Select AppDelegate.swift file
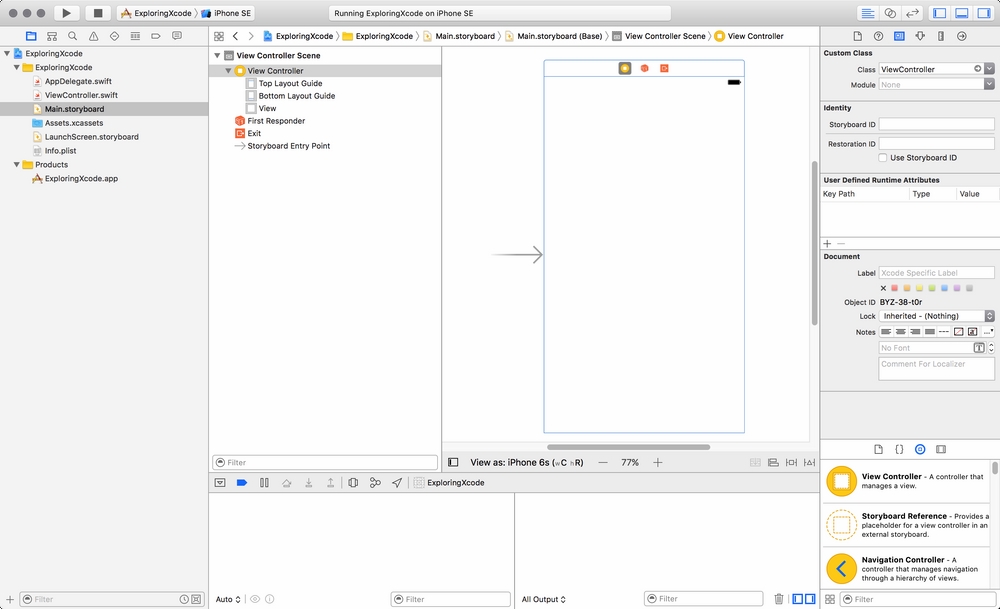The image size is (1000, 609). [78, 81]
